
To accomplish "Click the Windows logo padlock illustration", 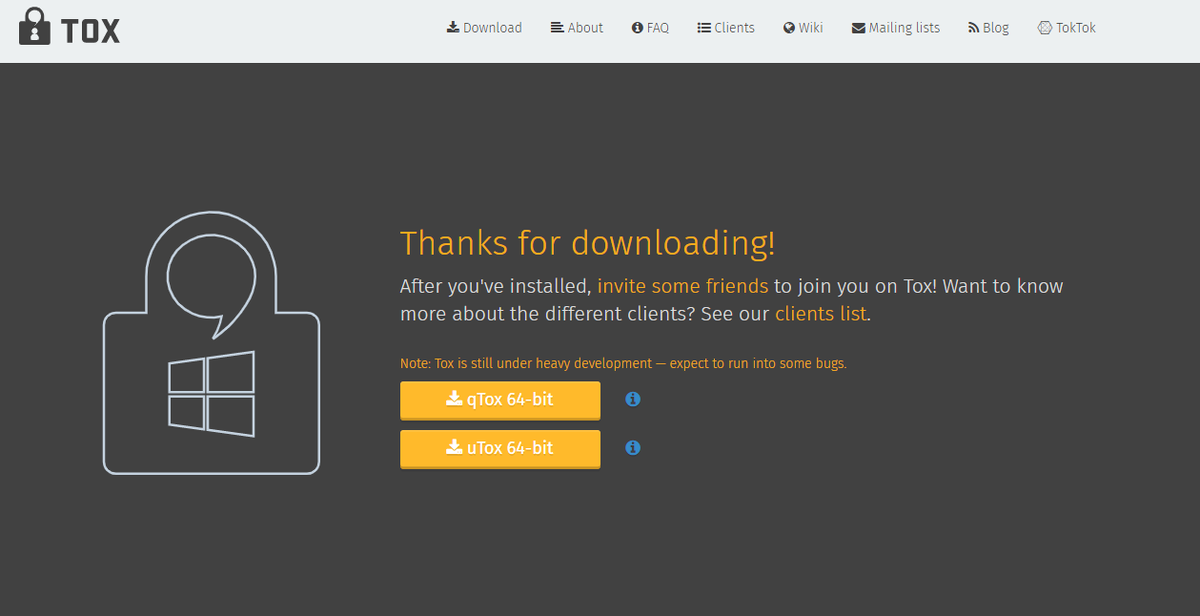I will 212,342.
